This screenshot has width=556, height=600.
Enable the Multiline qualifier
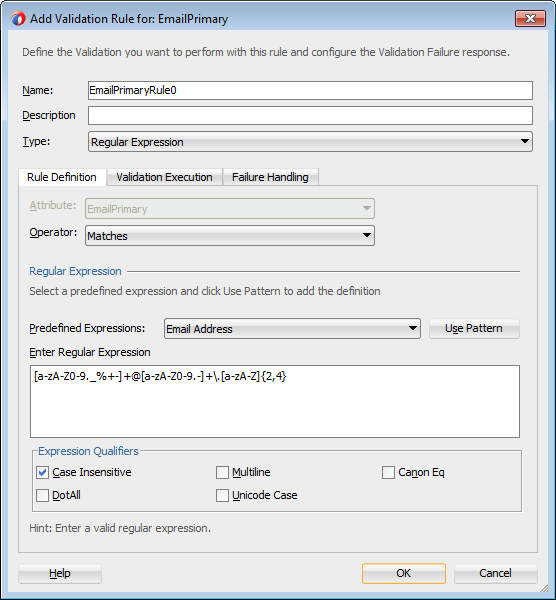tap(222, 473)
